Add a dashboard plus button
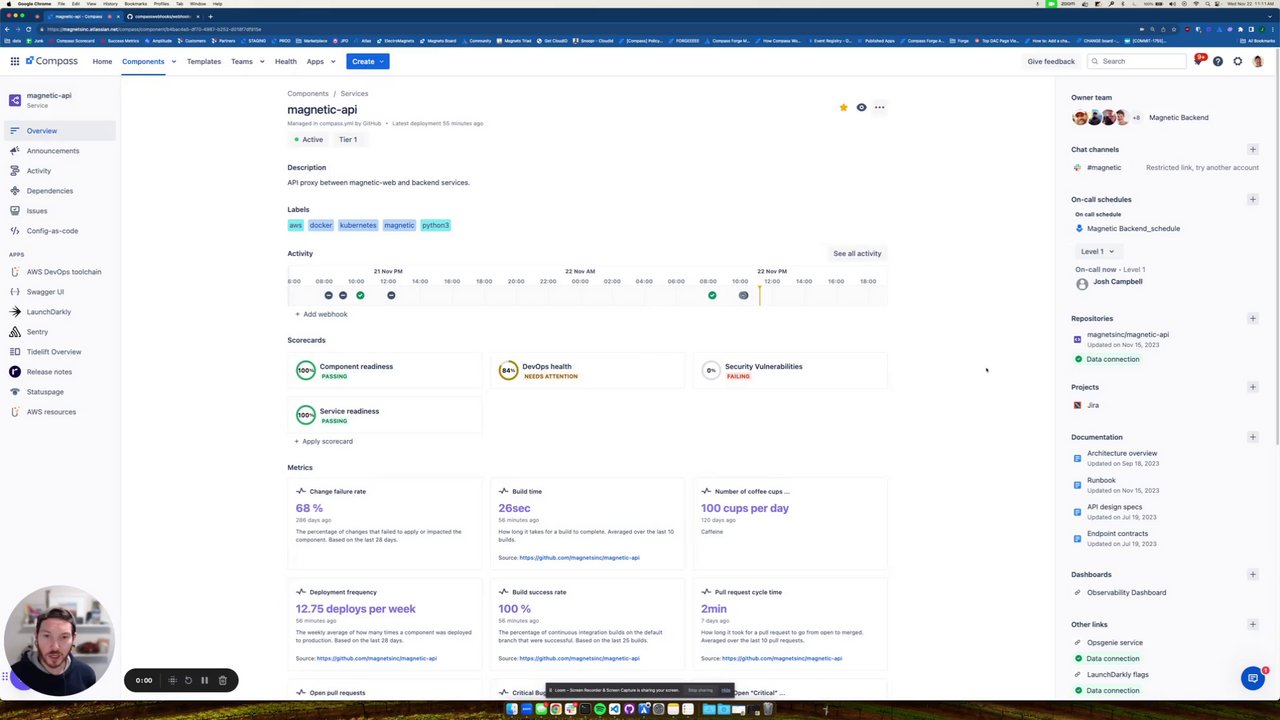 point(1252,574)
